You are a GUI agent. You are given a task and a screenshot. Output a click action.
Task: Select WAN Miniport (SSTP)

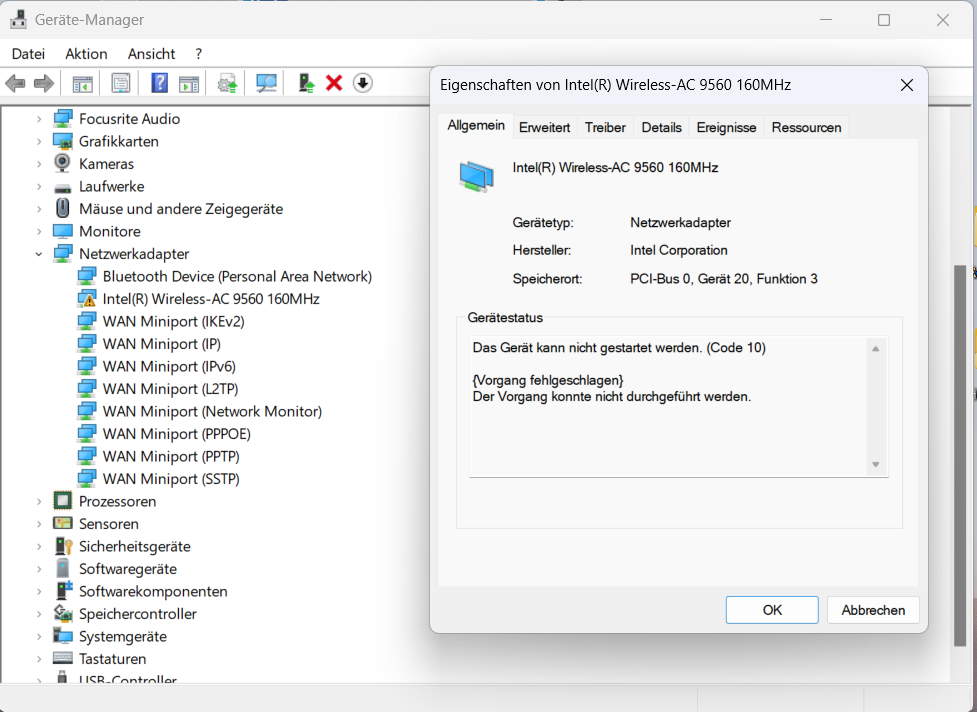(171, 478)
